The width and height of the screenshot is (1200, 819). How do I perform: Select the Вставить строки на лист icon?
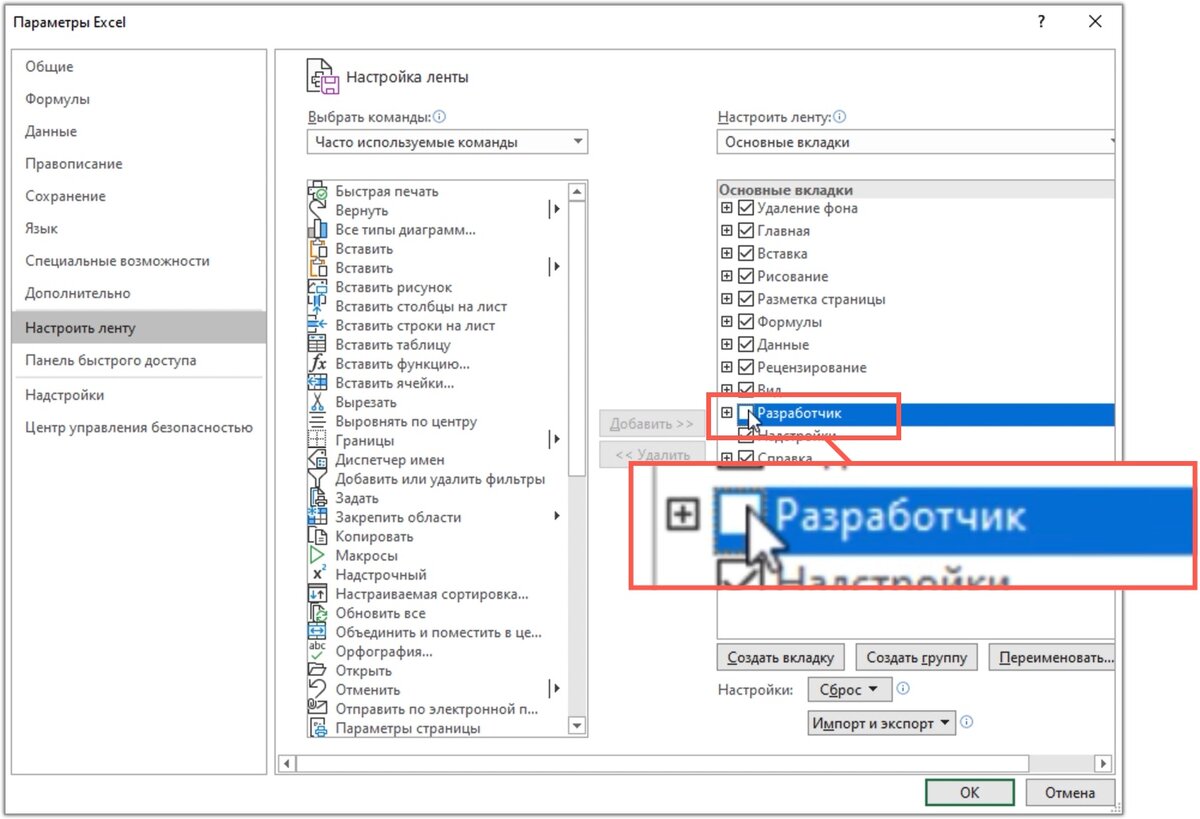pyautogui.click(x=318, y=326)
